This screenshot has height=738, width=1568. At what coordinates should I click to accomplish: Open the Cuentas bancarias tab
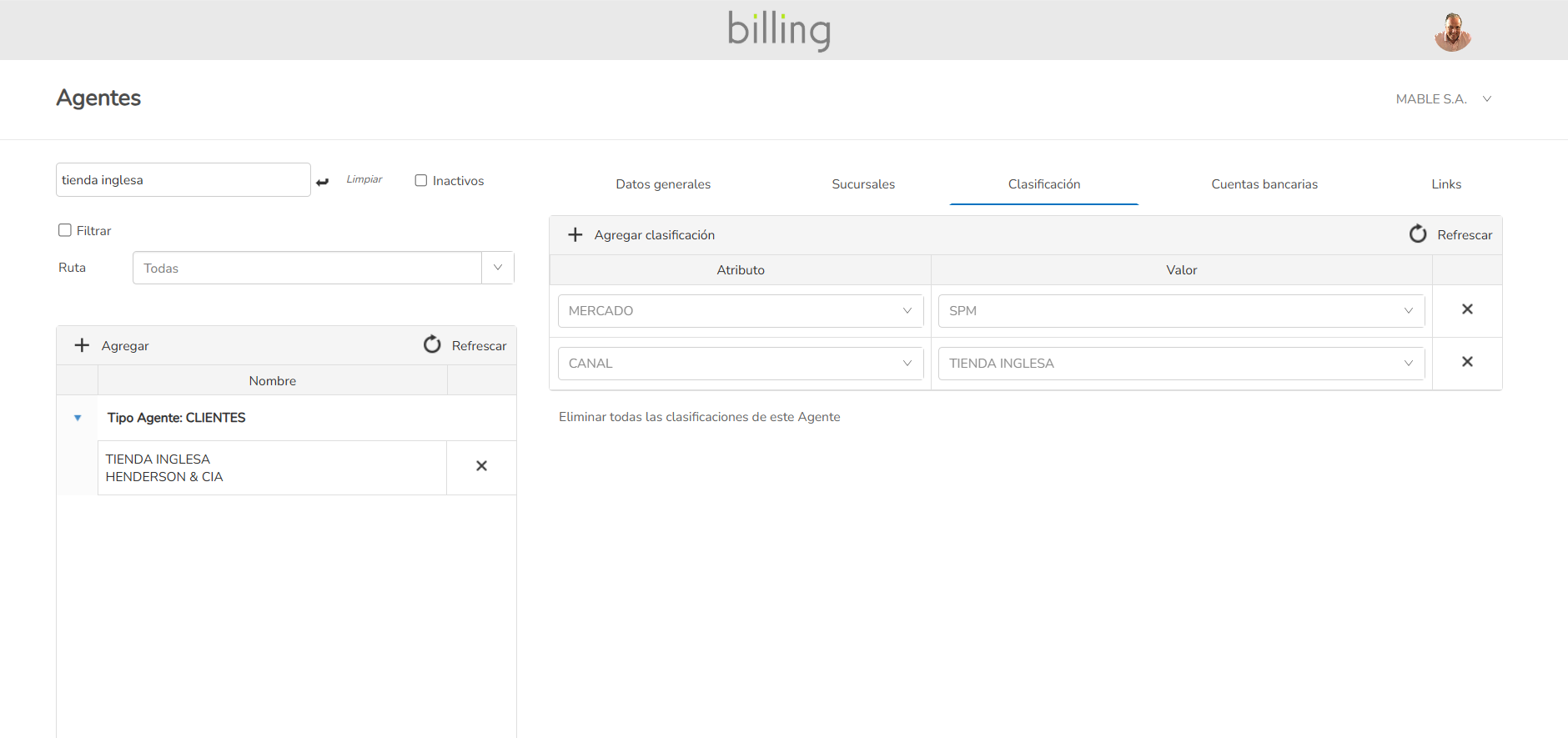(x=1264, y=184)
